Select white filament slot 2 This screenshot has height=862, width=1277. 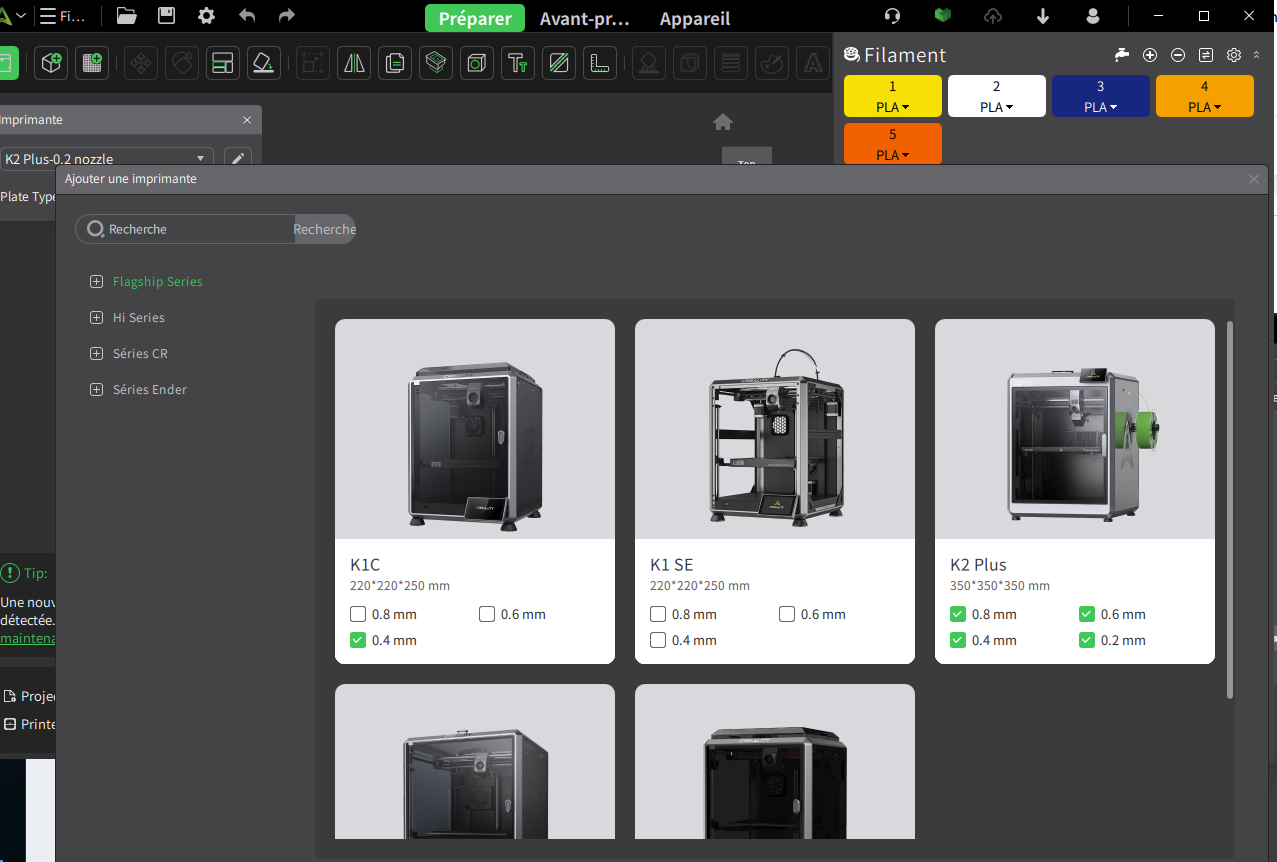tap(997, 96)
